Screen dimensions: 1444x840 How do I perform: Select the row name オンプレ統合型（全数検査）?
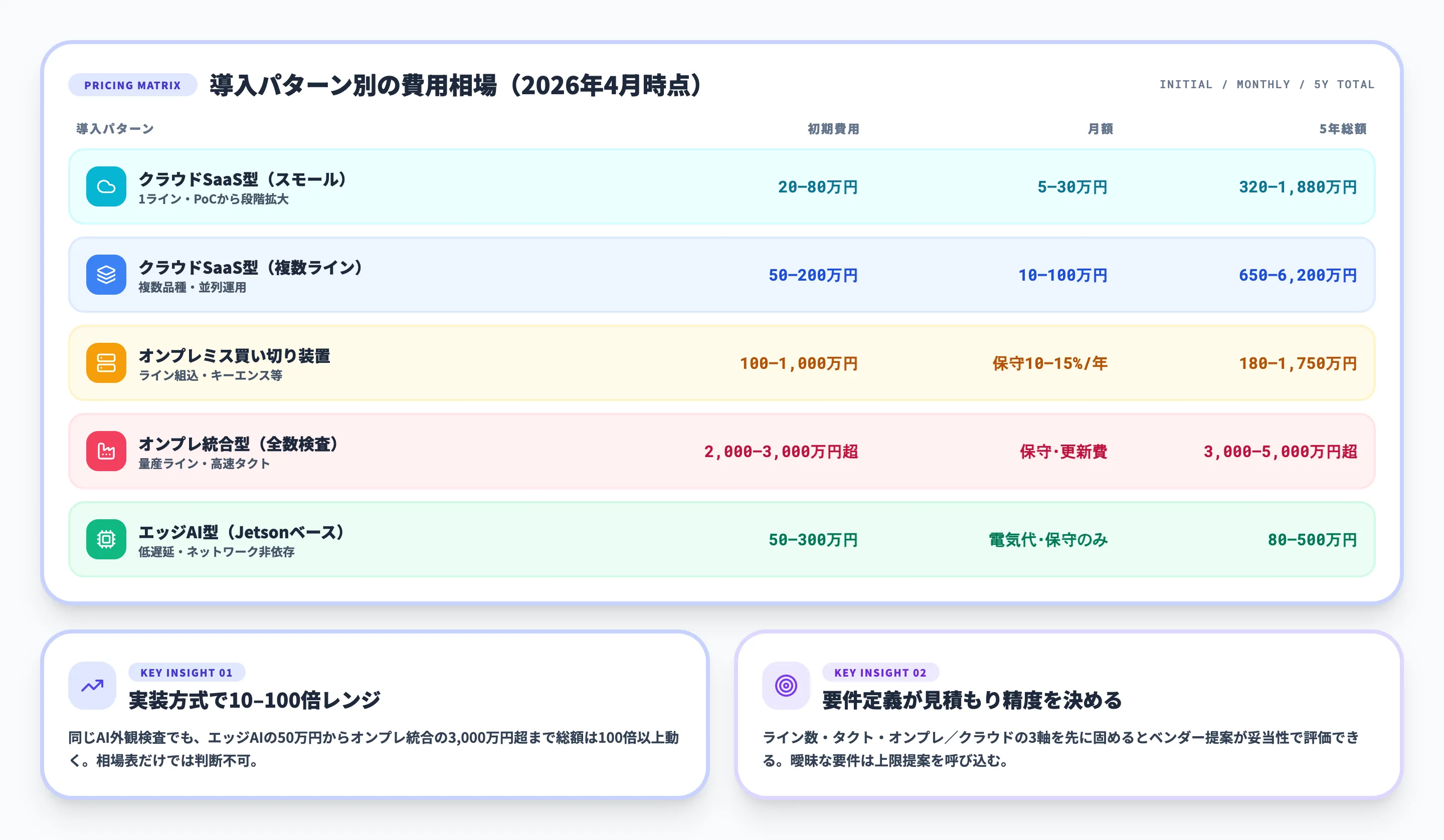tap(238, 444)
